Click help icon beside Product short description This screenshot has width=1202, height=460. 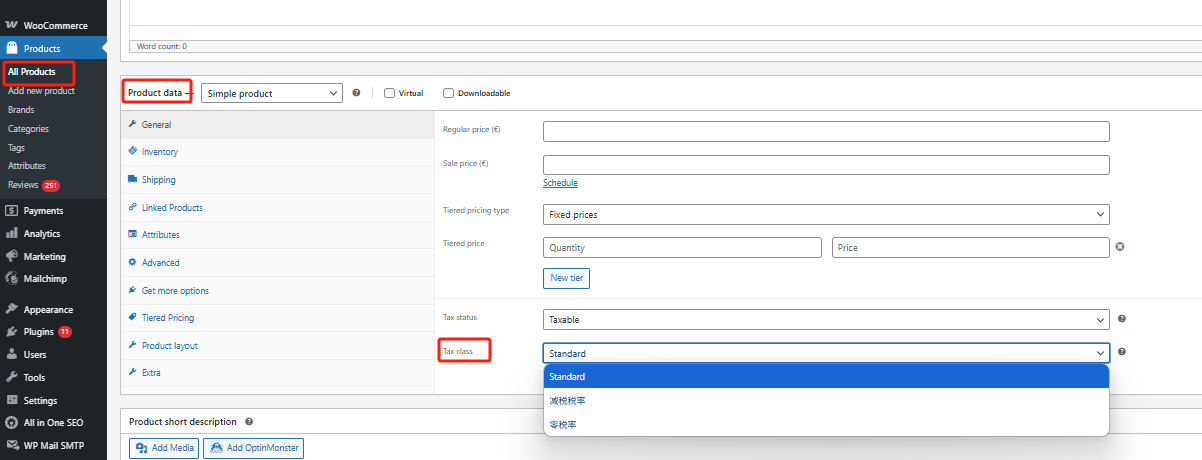click(x=249, y=422)
